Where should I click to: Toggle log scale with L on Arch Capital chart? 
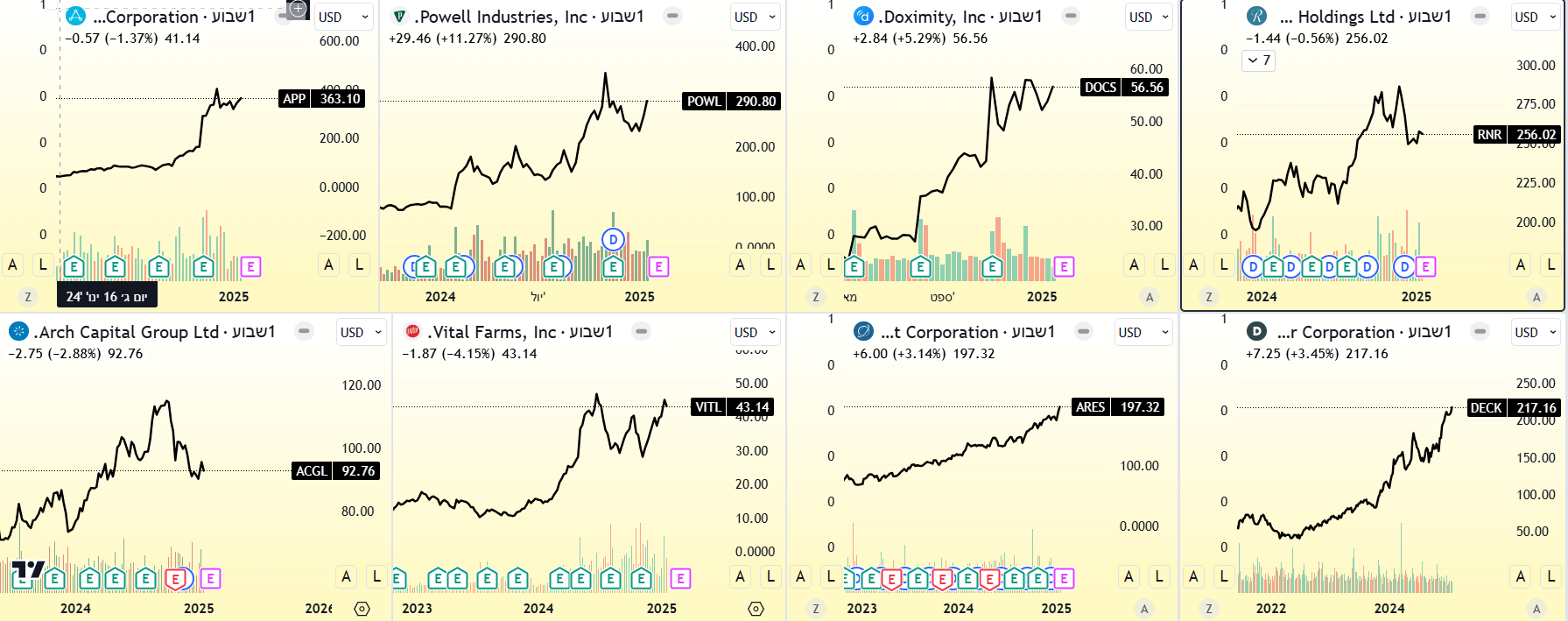click(376, 577)
